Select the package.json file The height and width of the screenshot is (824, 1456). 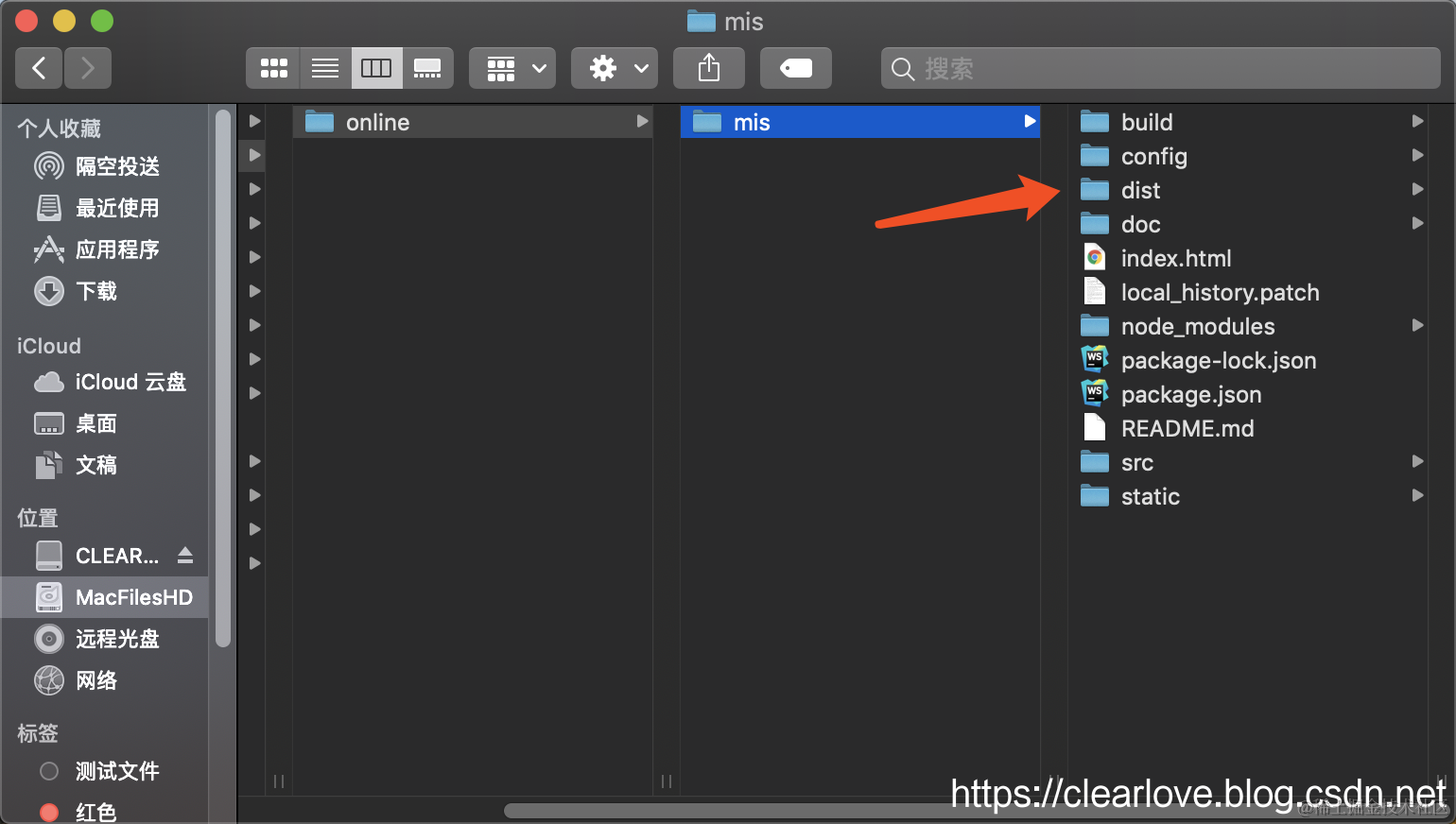1248,394
